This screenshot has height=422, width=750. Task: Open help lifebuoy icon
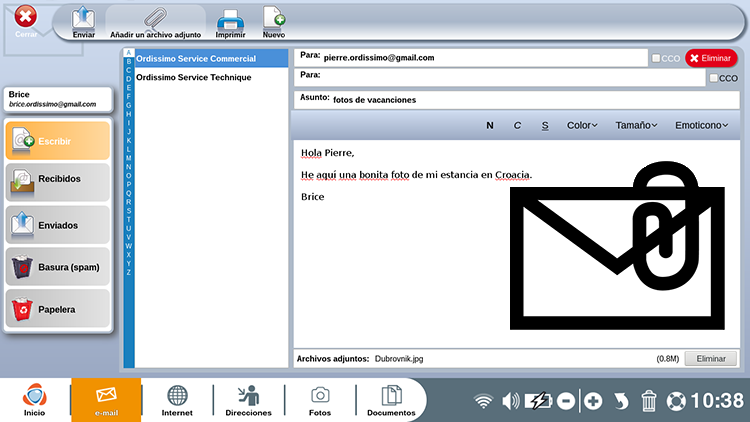[x=676, y=401]
